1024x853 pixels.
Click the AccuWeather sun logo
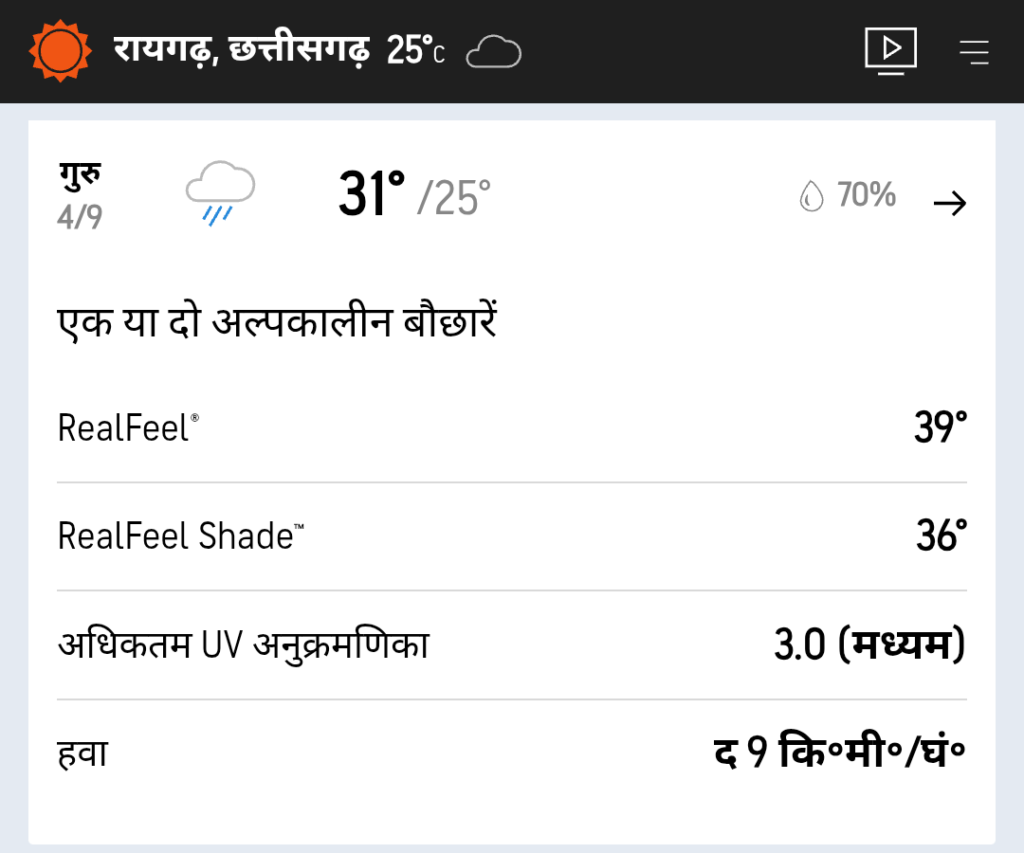pos(61,49)
